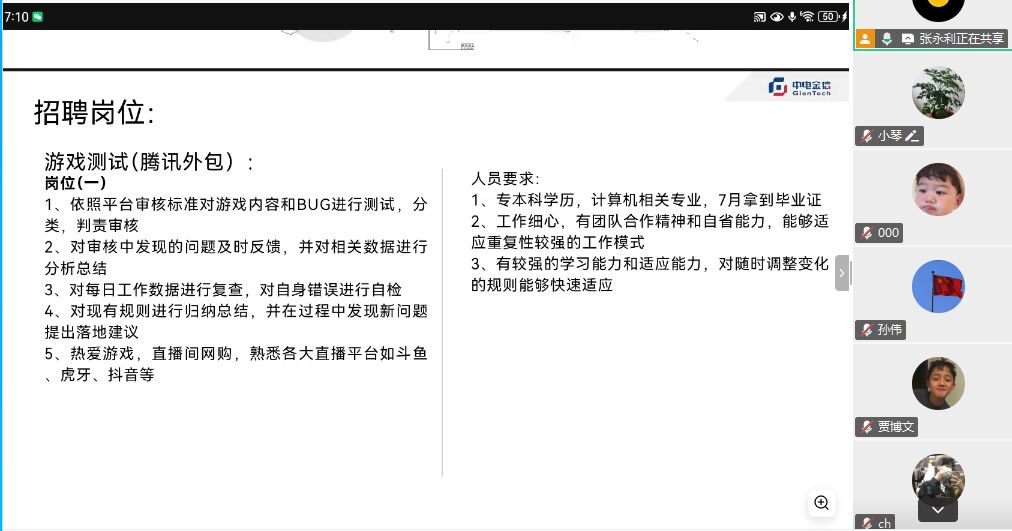Click the zoom magnifier icon on the slide

[822, 502]
